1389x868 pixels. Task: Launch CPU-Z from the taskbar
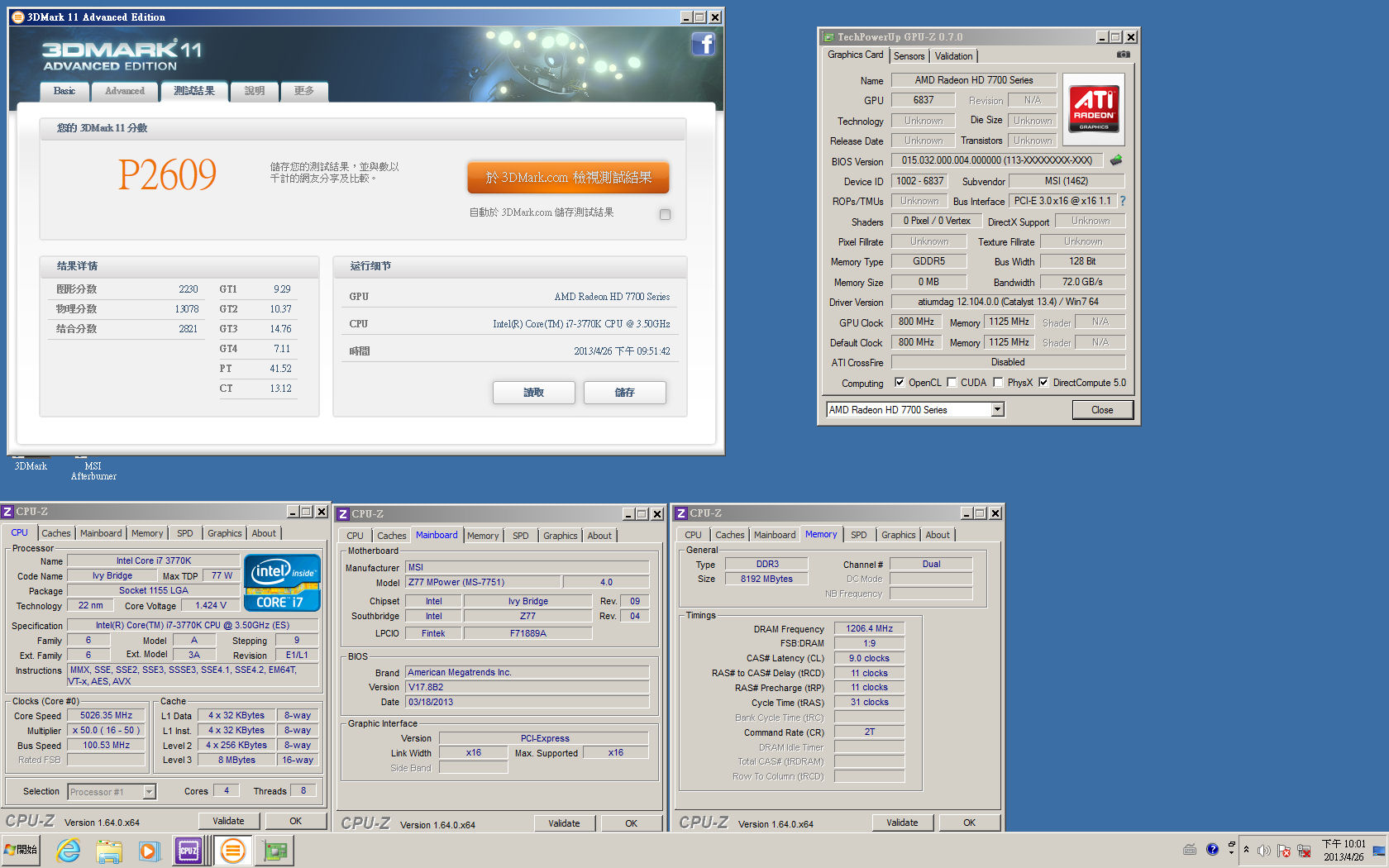(x=189, y=850)
